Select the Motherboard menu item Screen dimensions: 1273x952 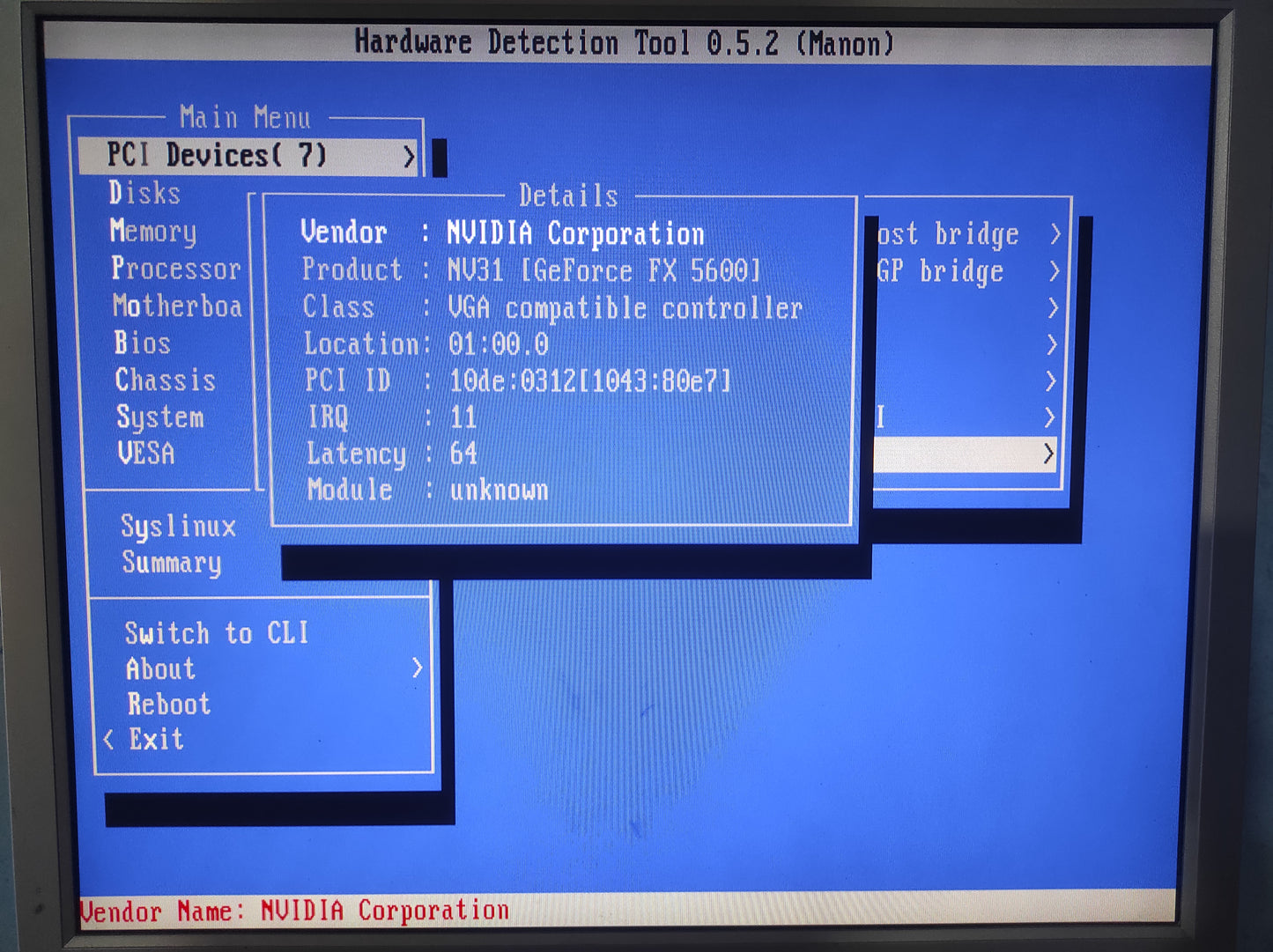click(177, 306)
